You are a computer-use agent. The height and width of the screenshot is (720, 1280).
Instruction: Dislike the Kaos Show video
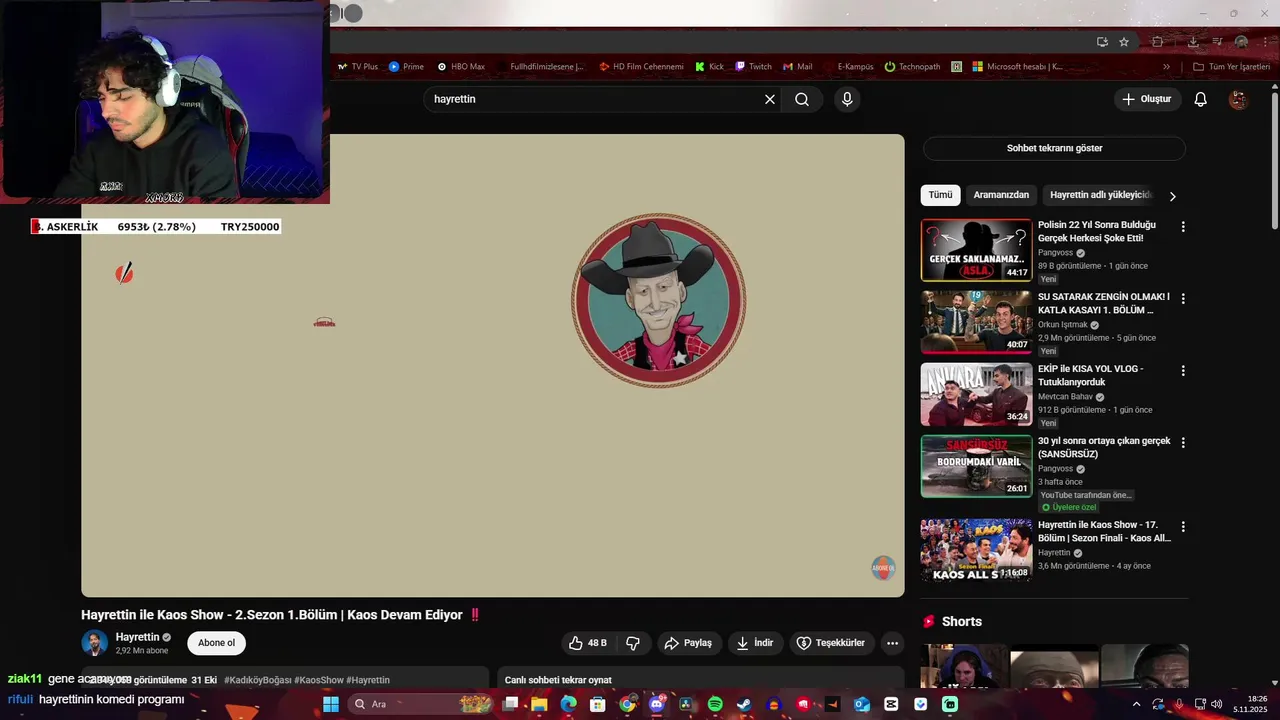pos(633,643)
